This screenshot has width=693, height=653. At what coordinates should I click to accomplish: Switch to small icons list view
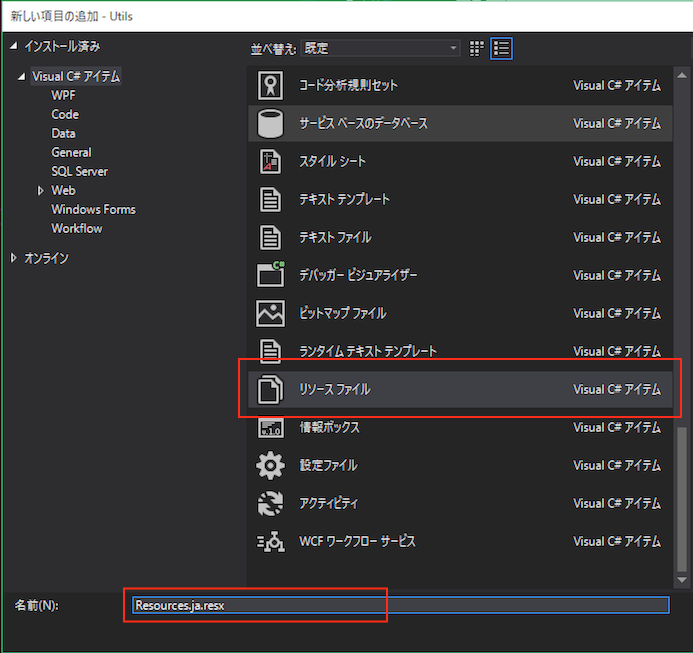pos(501,48)
